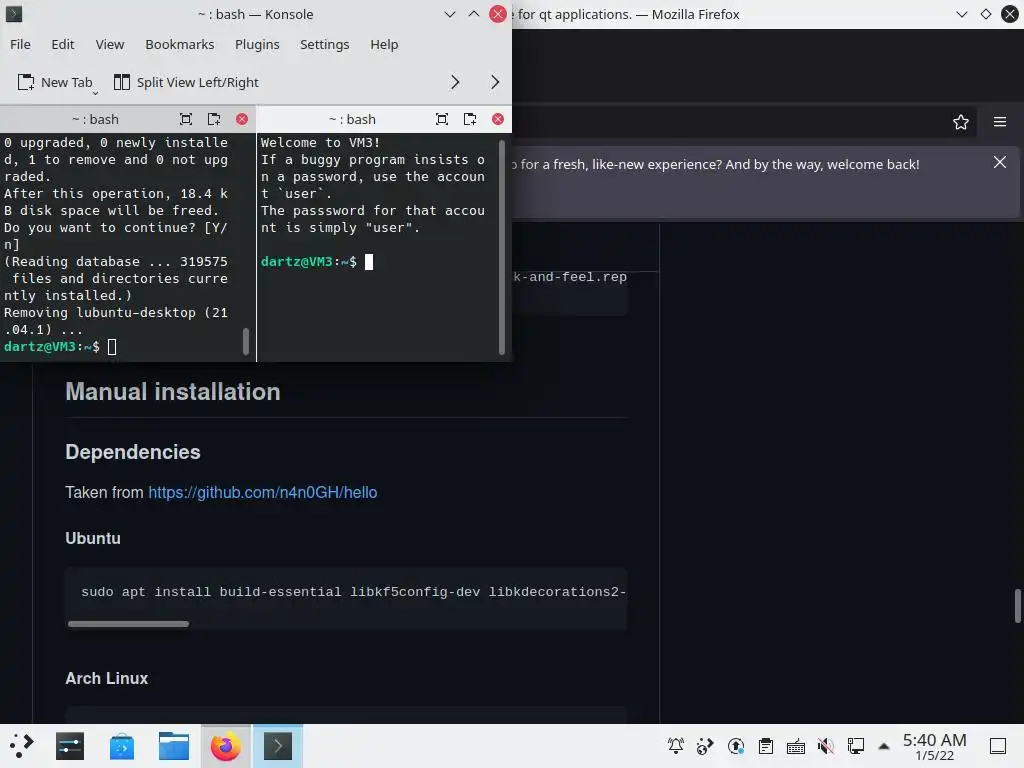Click the left terminal pane scrollbar
Screen dimensions: 1024x768
pyautogui.click(x=246, y=342)
